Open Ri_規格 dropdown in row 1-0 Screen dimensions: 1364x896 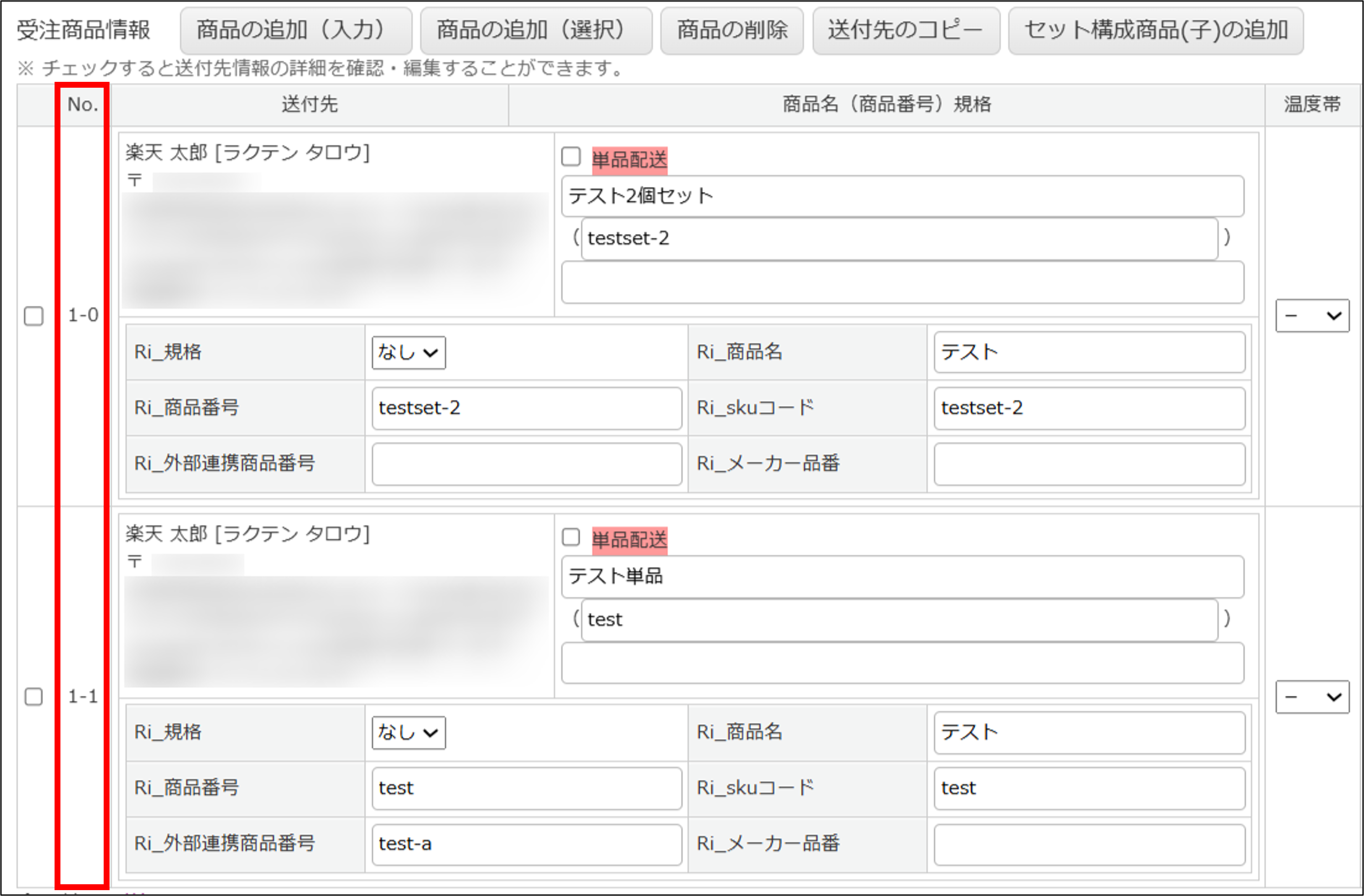pos(409,352)
